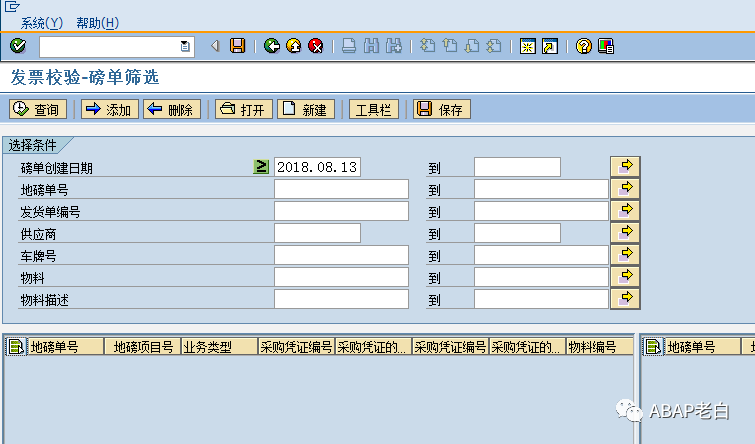Click the Find Next binoculars icon
Image resolution: width=755 pixels, height=444 pixels.
pos(394,46)
